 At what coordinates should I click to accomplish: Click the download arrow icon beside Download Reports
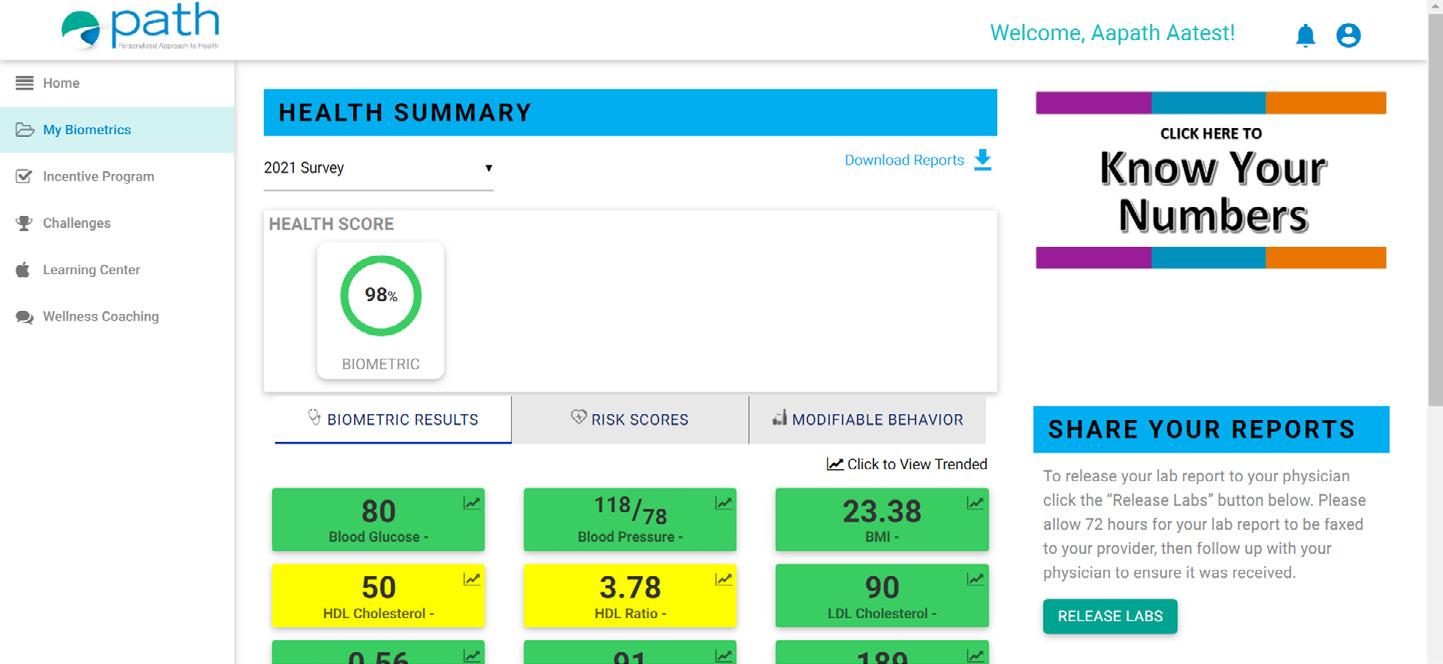point(983,160)
